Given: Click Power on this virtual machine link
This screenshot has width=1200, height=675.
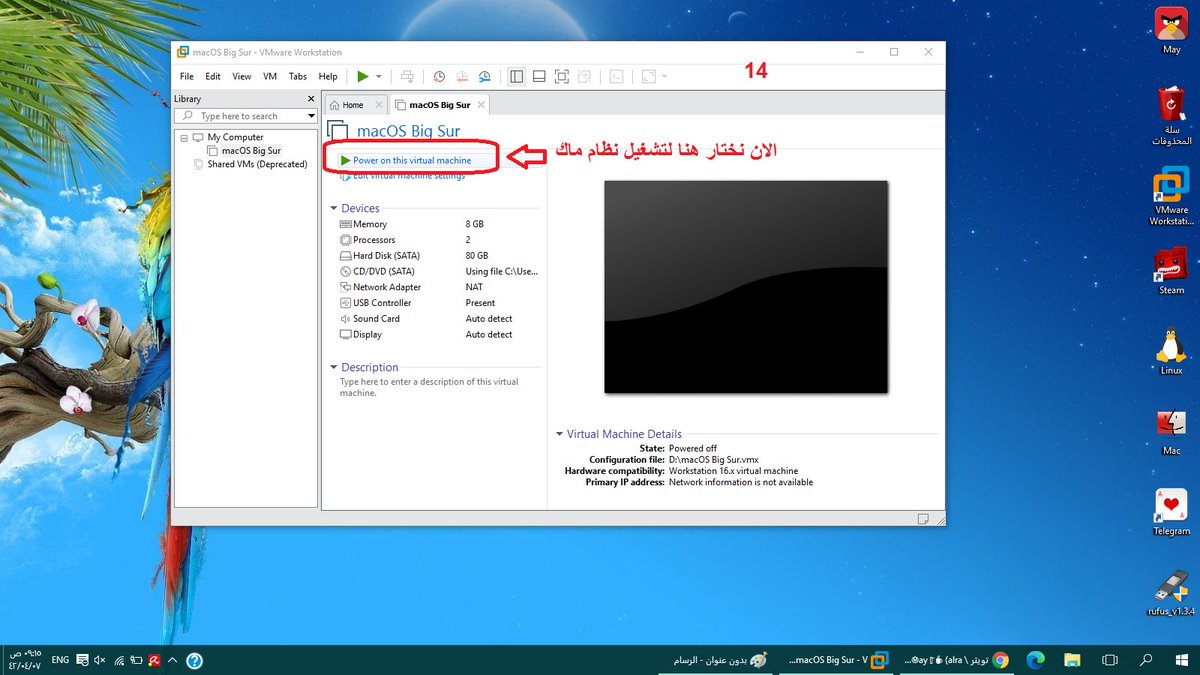Looking at the screenshot, I should (x=412, y=160).
